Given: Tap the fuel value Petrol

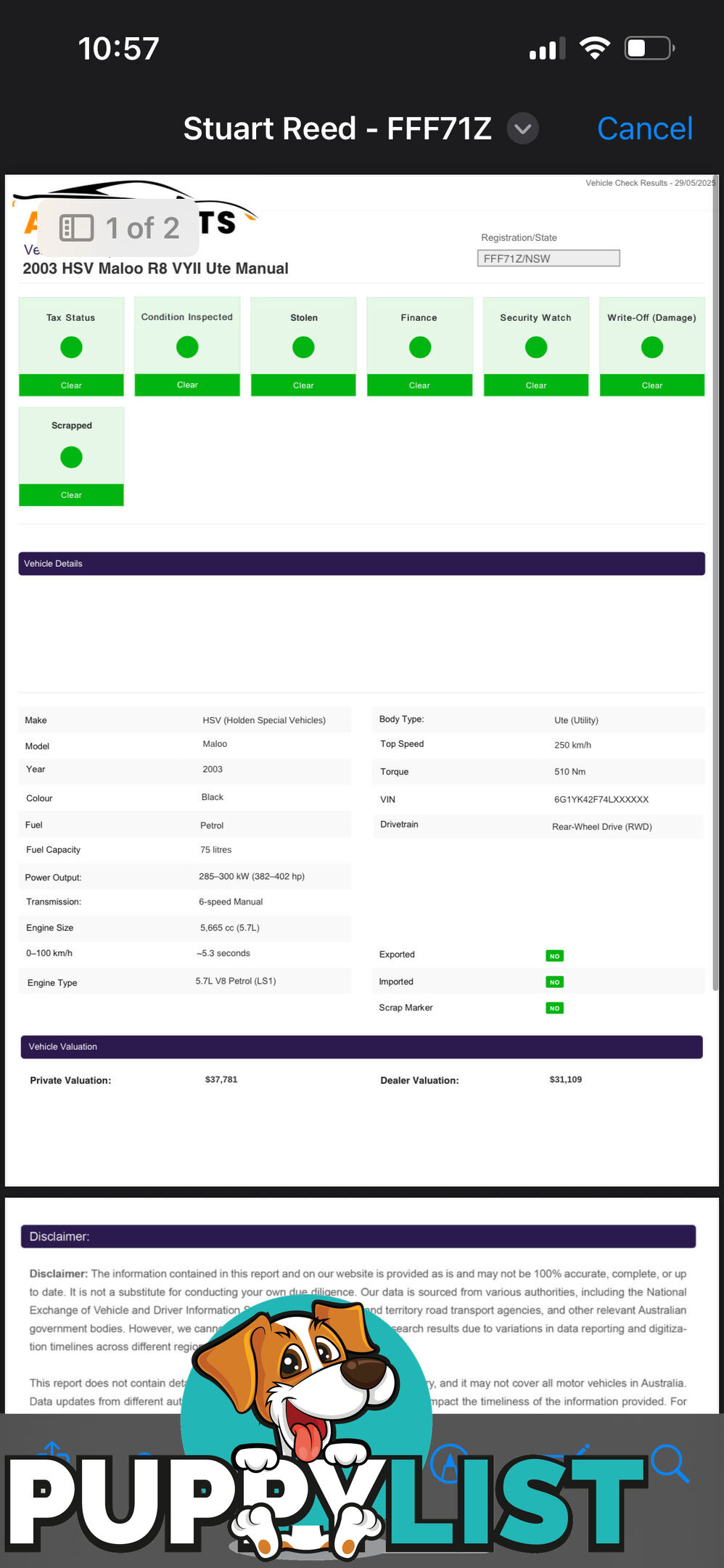Looking at the screenshot, I should point(212,825).
